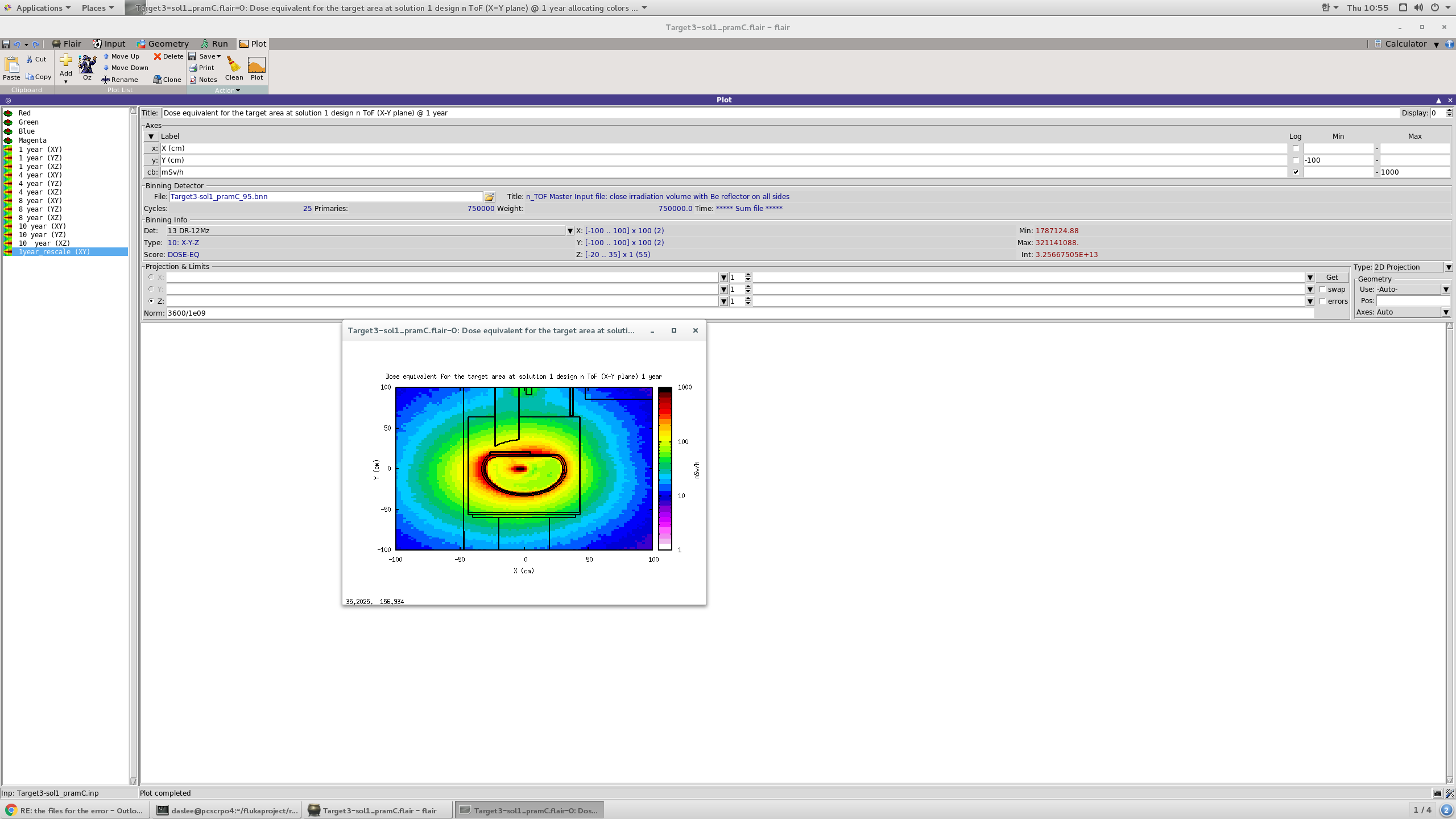Switch to the Flair tab
Screen dimensions: 1456x819
tap(67, 44)
